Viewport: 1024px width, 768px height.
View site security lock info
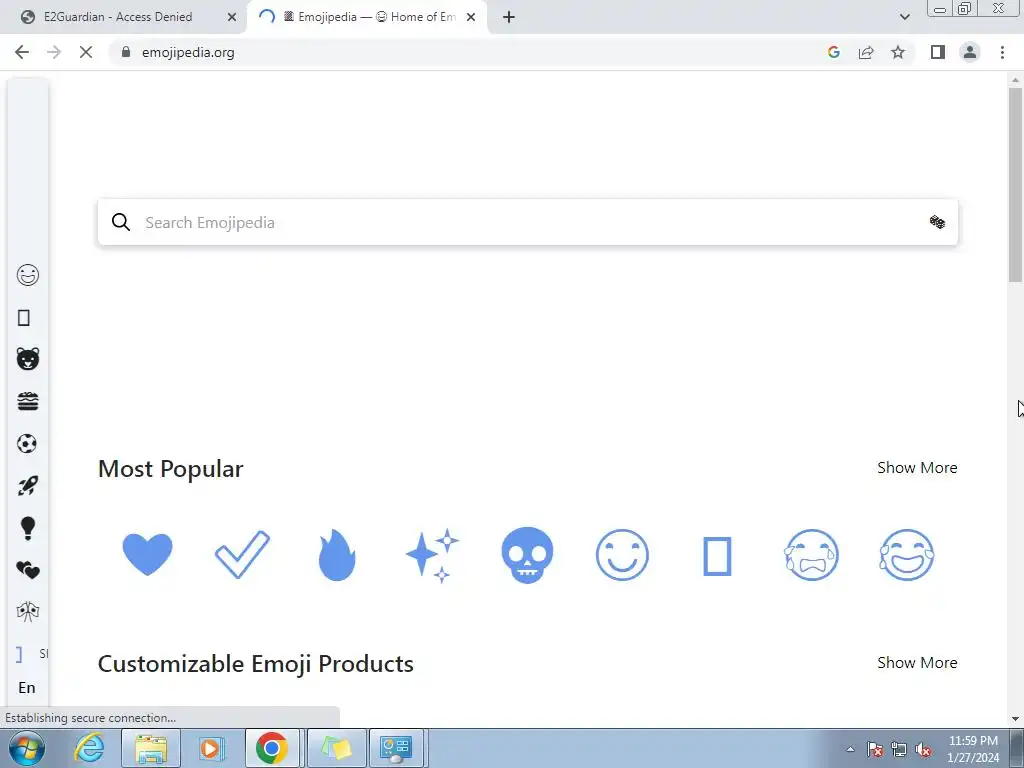126,52
